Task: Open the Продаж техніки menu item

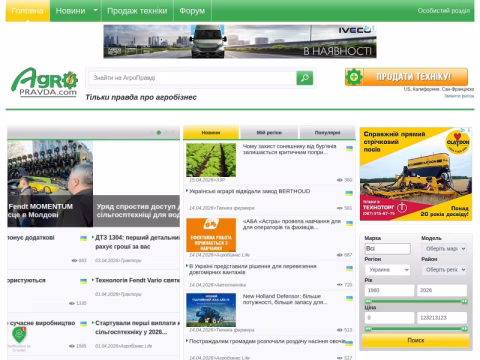Action: pyautogui.click(x=137, y=11)
